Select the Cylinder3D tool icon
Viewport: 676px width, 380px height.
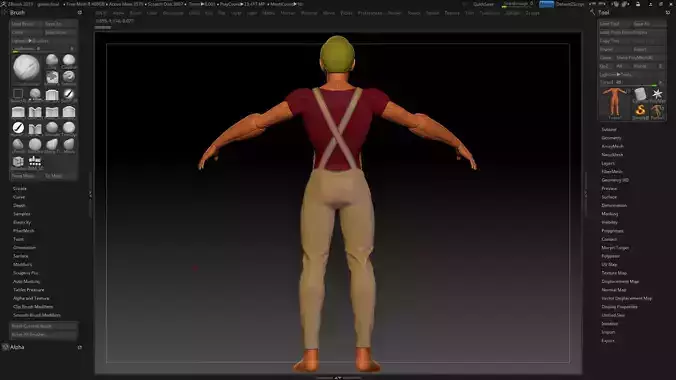640,95
